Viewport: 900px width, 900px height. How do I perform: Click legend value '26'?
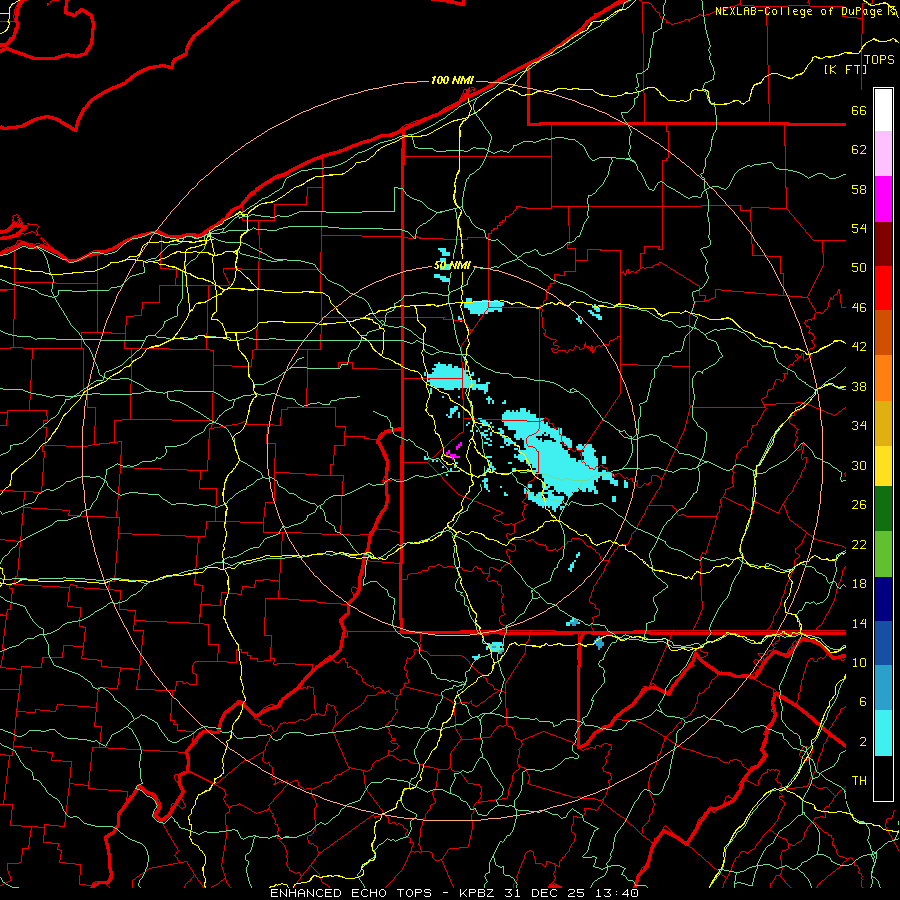click(x=859, y=505)
